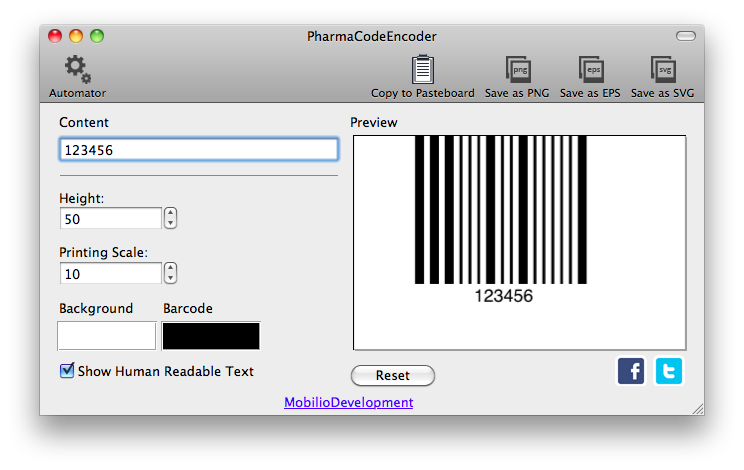This screenshot has width=744, height=470.
Task: Focus the Height value field
Action: click(x=110, y=218)
